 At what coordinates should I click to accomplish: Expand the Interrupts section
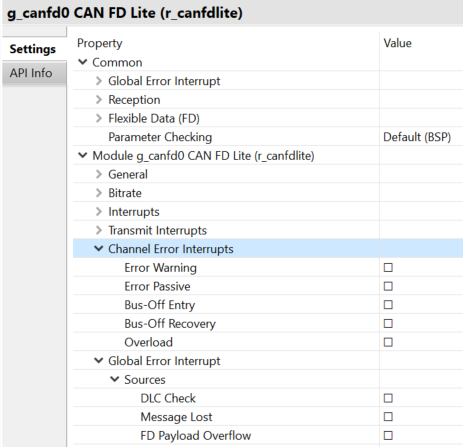[x=98, y=211]
